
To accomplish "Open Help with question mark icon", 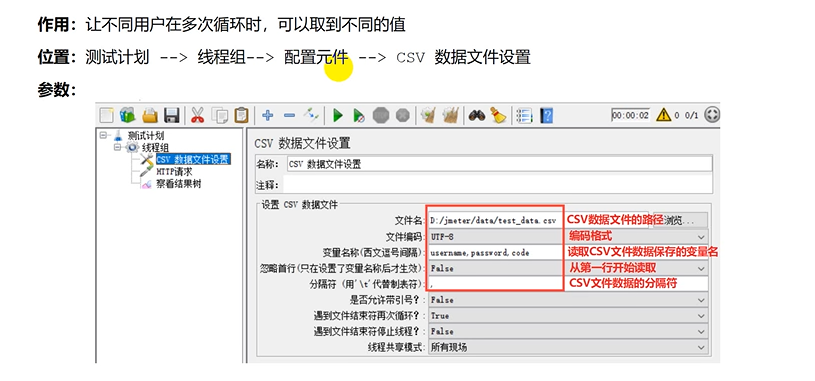I will (x=546, y=115).
